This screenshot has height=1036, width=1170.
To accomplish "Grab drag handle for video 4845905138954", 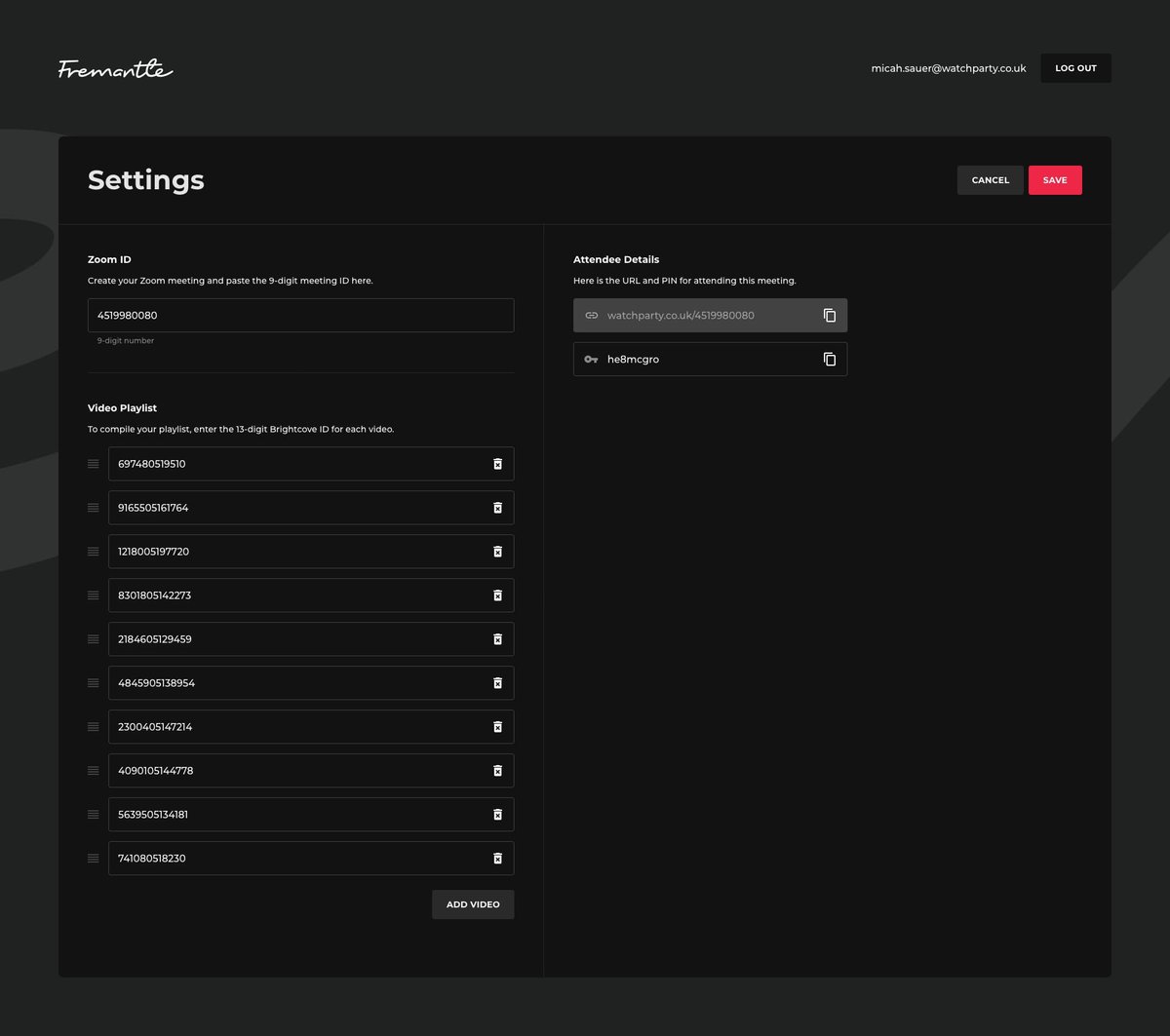I will (x=94, y=683).
